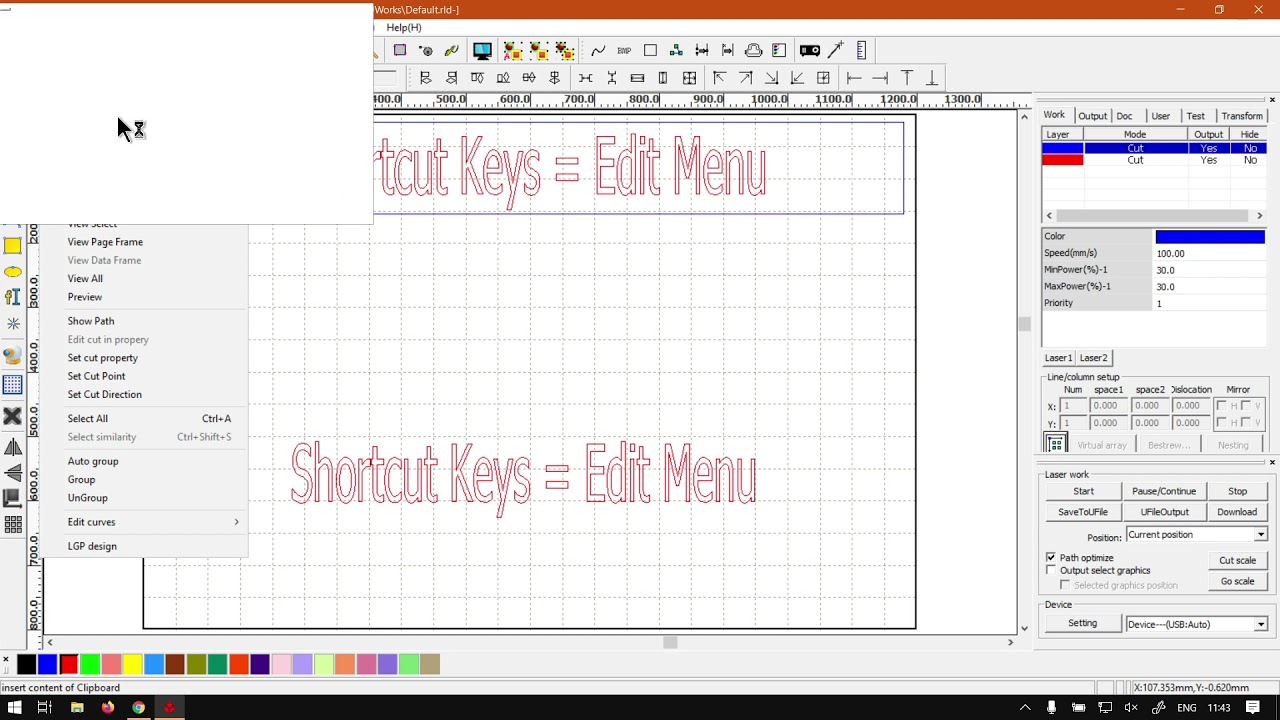Click the Windows Start button
Screen dimensions: 1280x720
click(14, 707)
